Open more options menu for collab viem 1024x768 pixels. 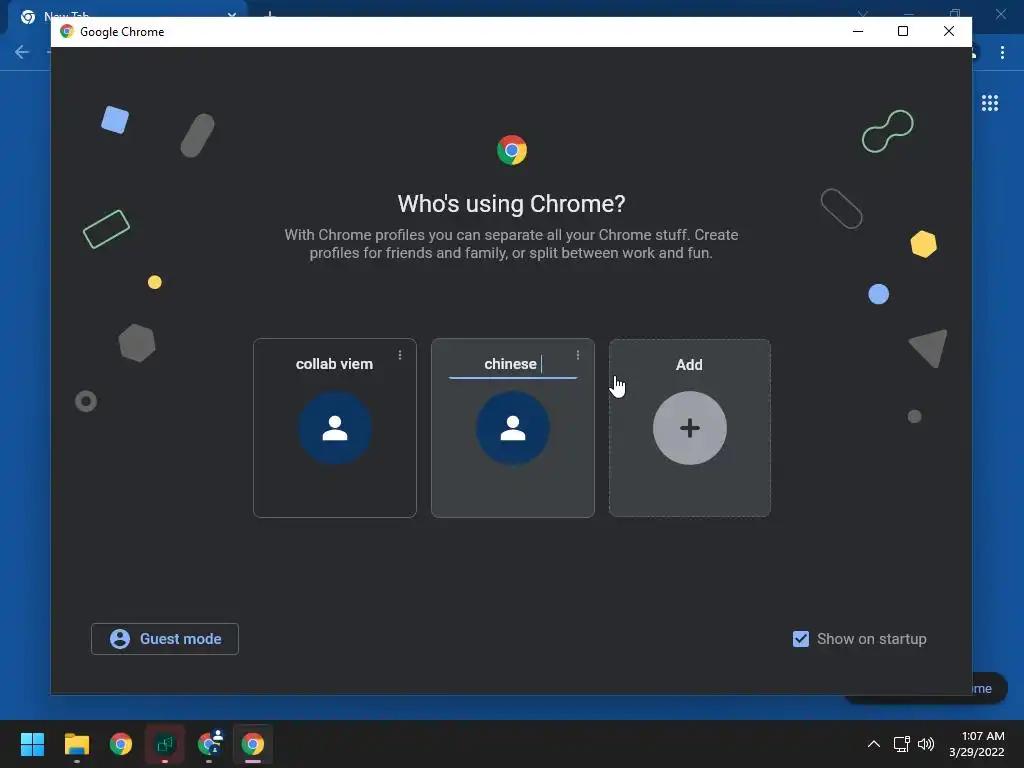[x=400, y=355]
